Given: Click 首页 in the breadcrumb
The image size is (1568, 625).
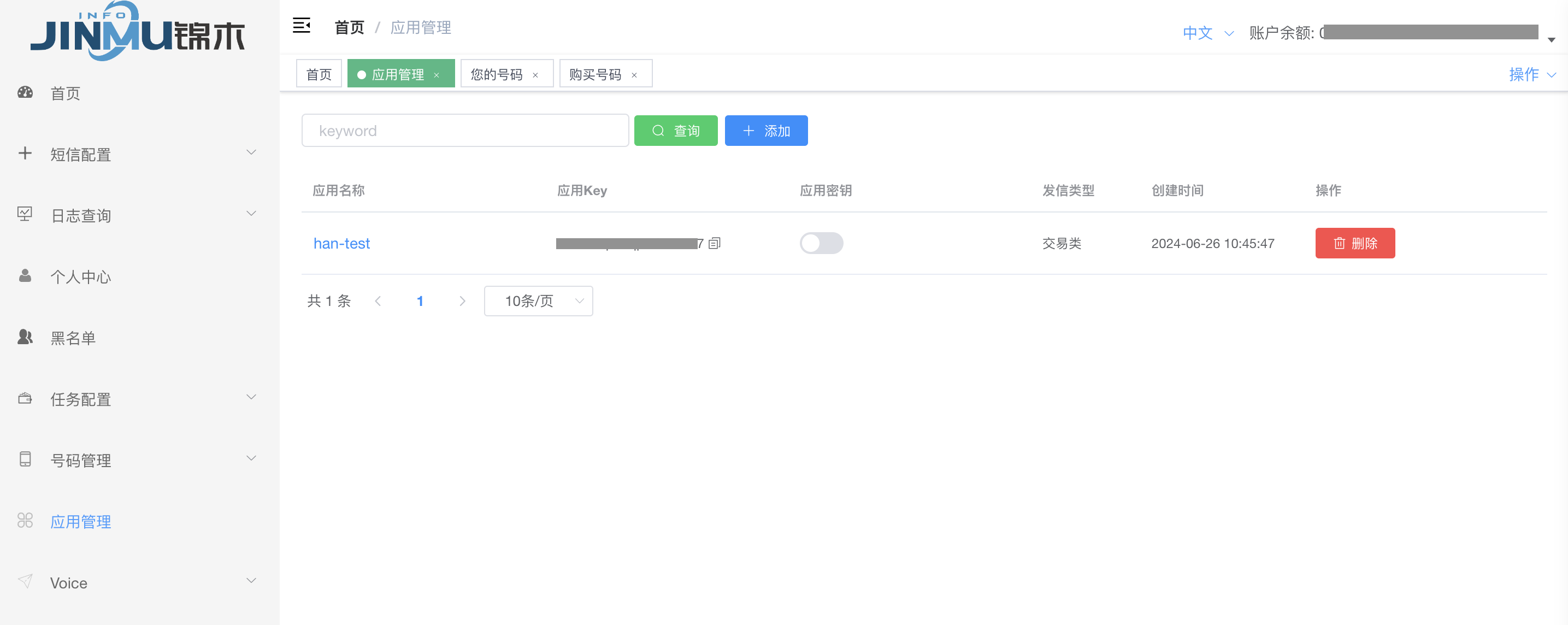Looking at the screenshot, I should point(350,27).
